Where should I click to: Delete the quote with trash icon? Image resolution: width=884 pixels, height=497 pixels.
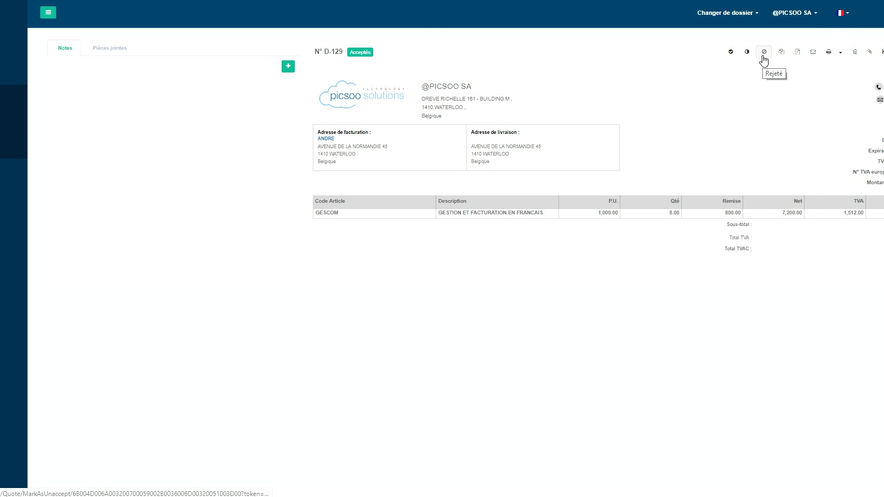855,51
